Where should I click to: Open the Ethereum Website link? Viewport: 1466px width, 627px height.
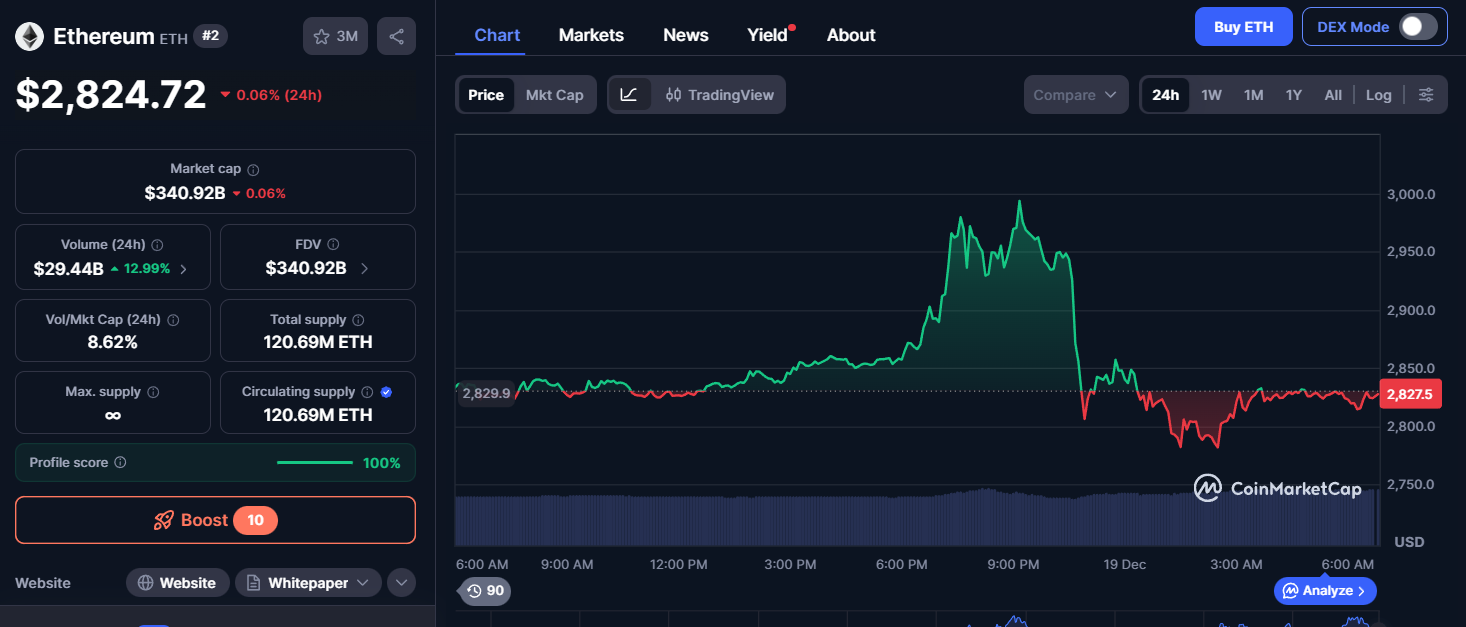coord(177,582)
